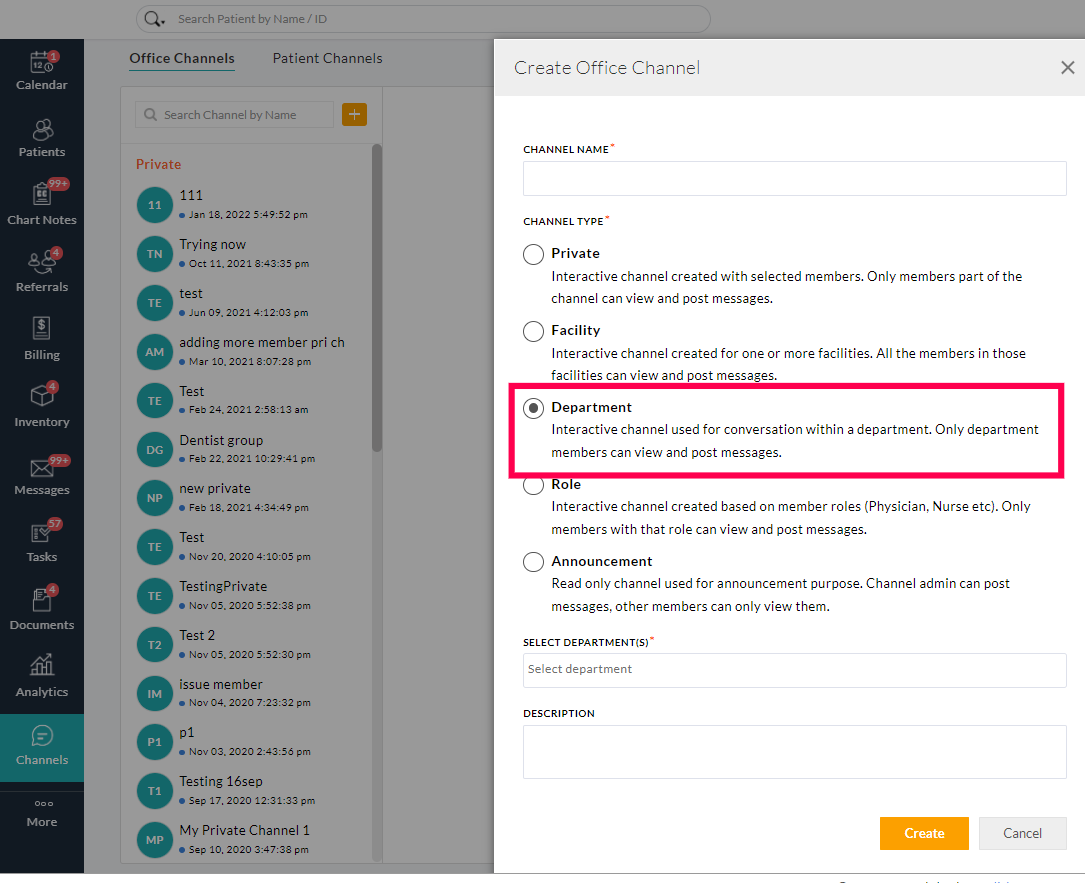Viewport: 1085px width, 883px height.
Task: Click the orange Create button
Action: pos(923,833)
